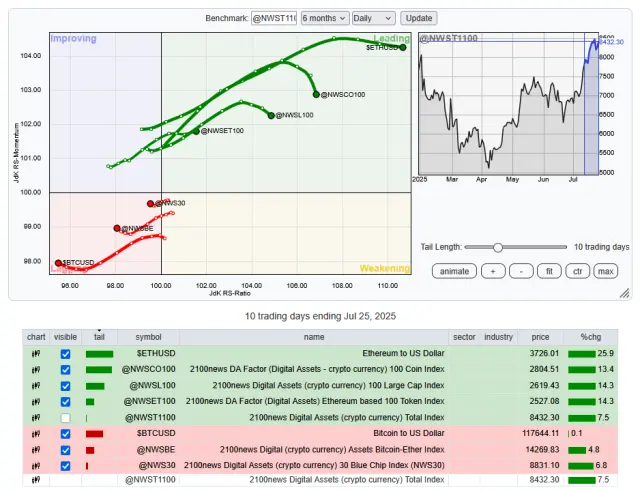Sort table by sector column header
Screen dimensions: 640x492
point(464,337)
